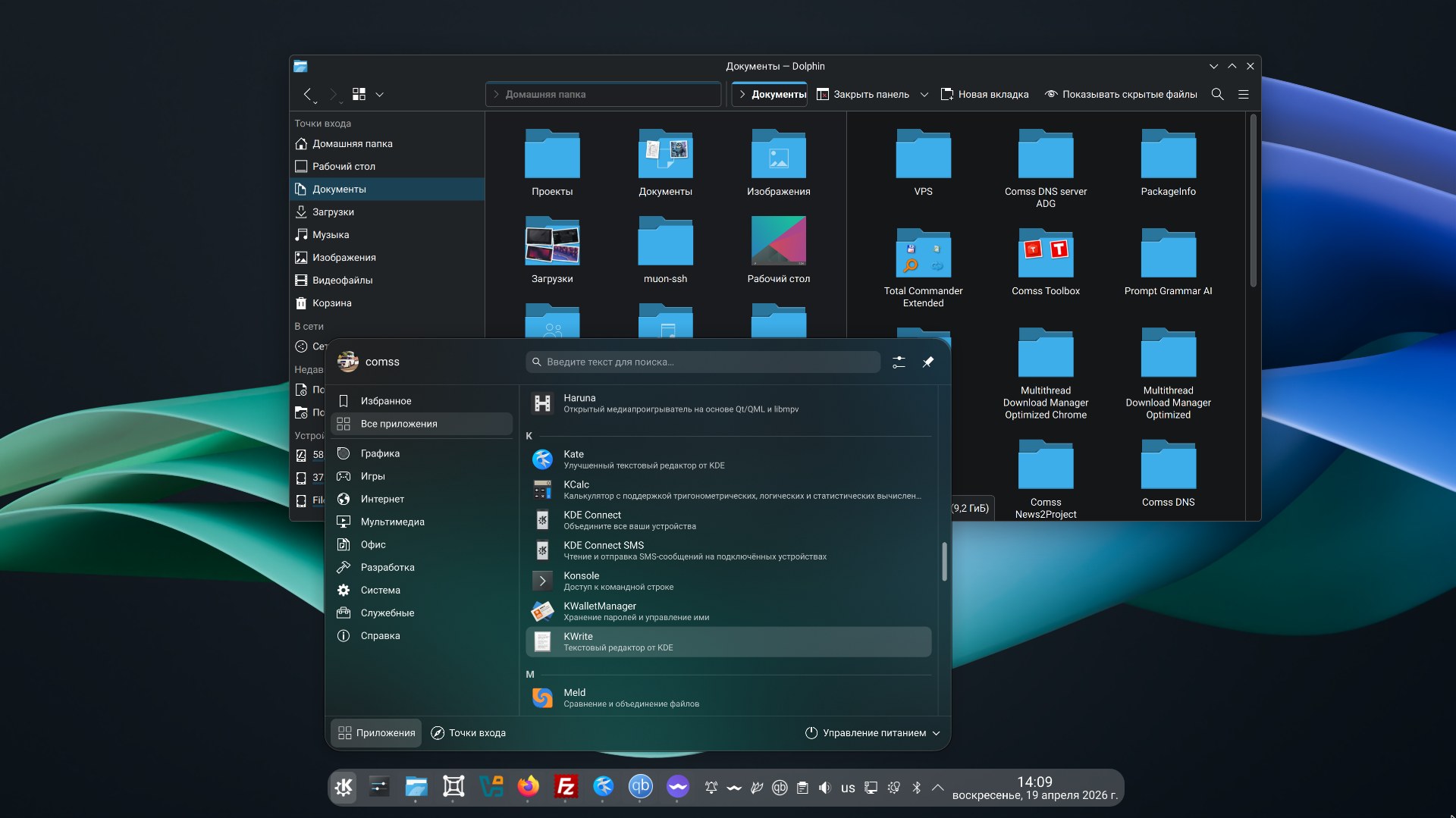1456x818 pixels.
Task: Toggle showing hidden files
Action: click(1121, 94)
